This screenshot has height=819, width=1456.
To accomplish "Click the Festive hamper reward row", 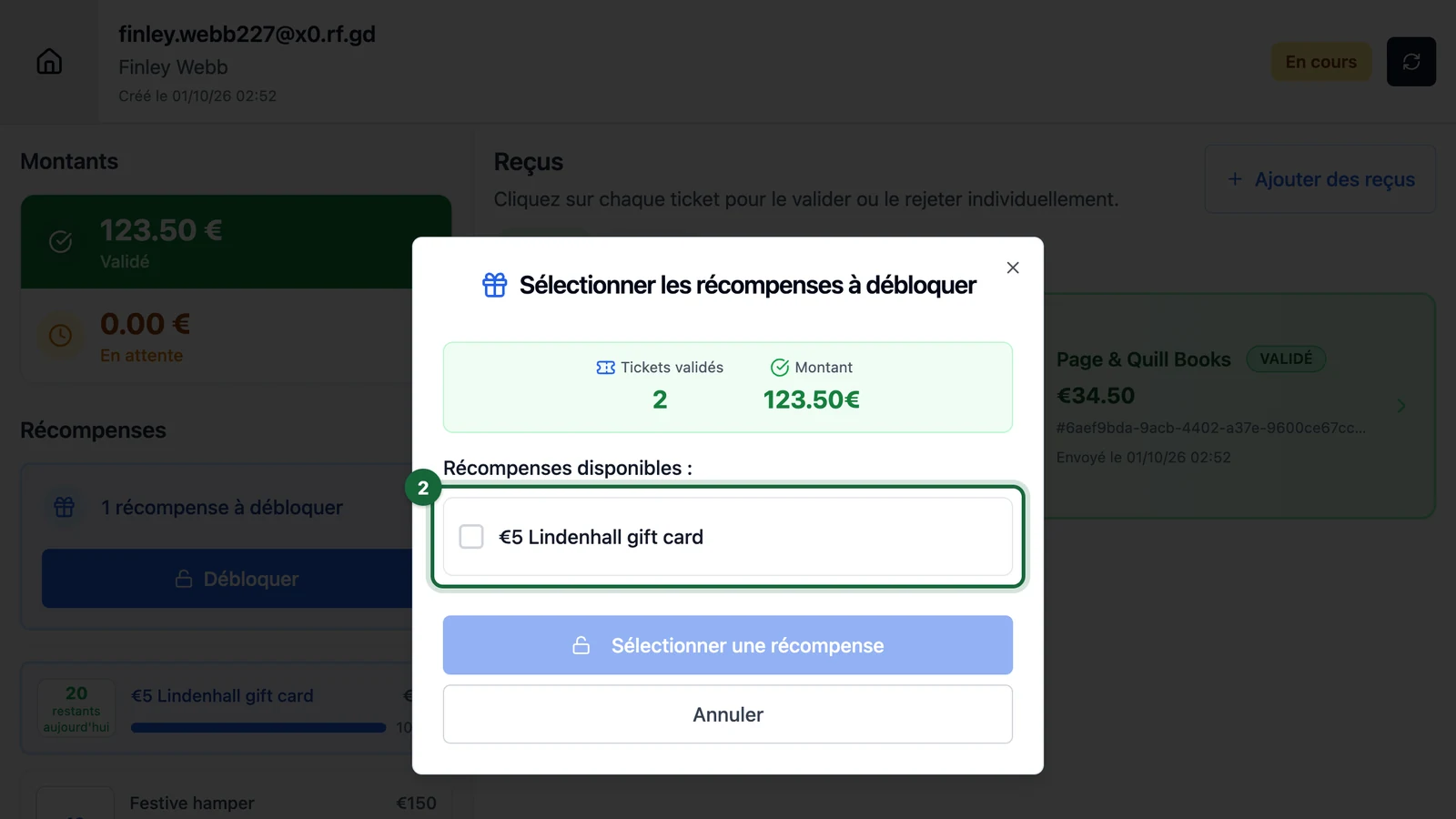I will pyautogui.click(x=237, y=803).
